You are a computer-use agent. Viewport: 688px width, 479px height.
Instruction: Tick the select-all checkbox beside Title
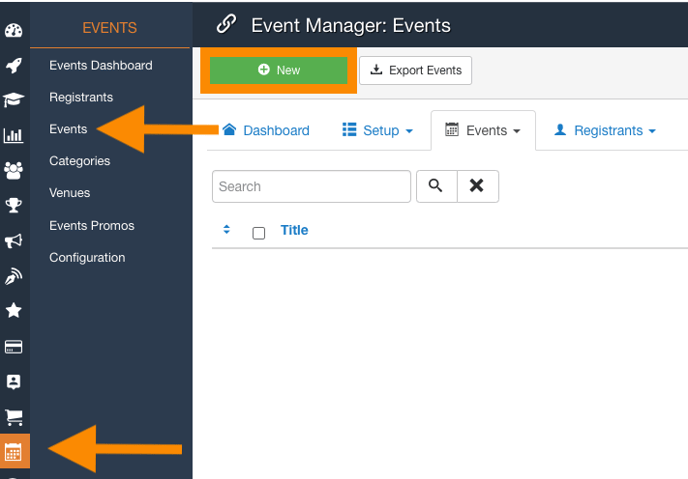(x=259, y=232)
